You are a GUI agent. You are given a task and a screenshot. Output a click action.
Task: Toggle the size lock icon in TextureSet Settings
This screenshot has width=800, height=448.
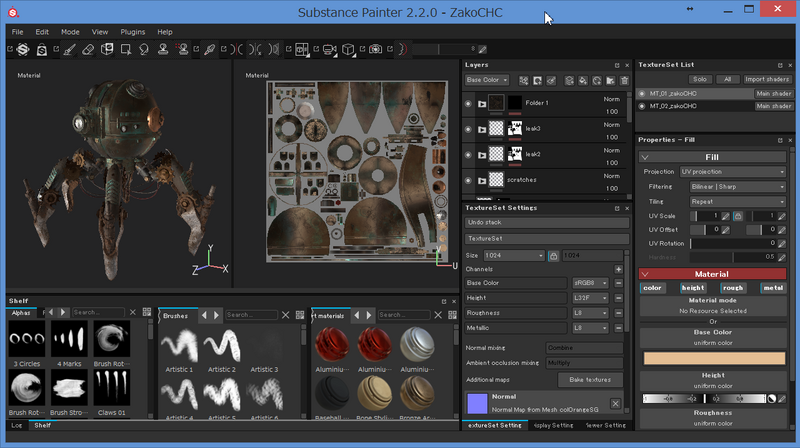(553, 256)
